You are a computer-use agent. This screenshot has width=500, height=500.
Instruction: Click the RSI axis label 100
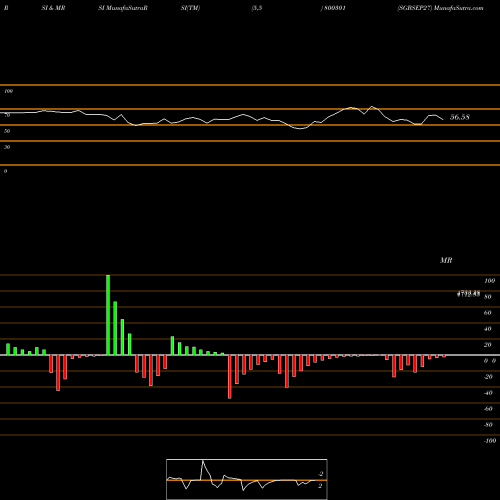(9, 91)
